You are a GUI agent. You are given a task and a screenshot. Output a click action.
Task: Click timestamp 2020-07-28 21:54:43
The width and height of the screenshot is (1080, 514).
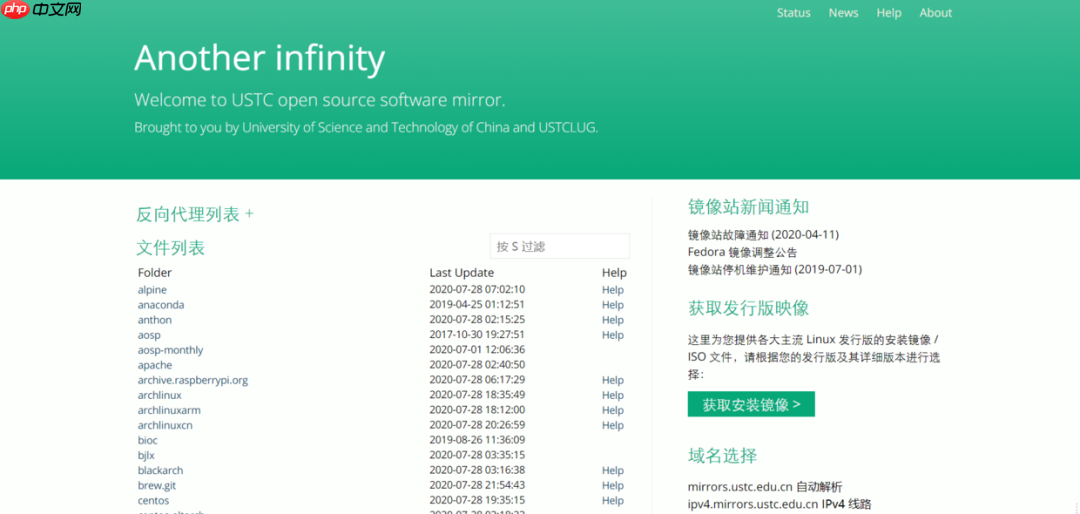tap(477, 486)
